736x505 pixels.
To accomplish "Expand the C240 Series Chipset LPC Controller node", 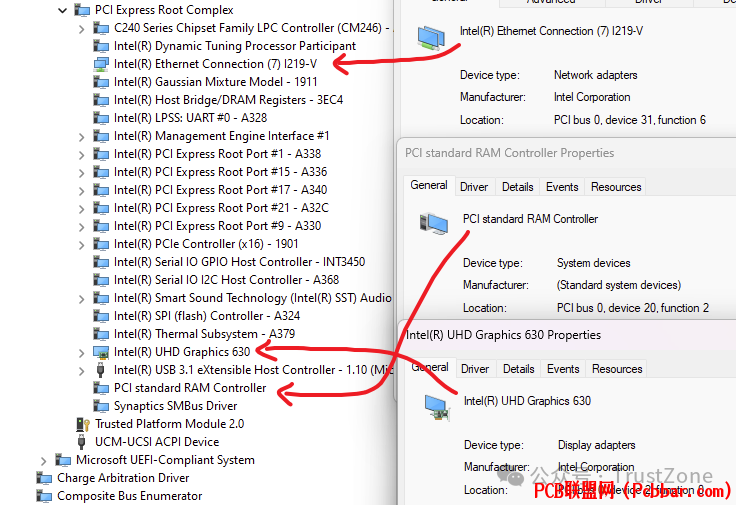I will point(81,29).
